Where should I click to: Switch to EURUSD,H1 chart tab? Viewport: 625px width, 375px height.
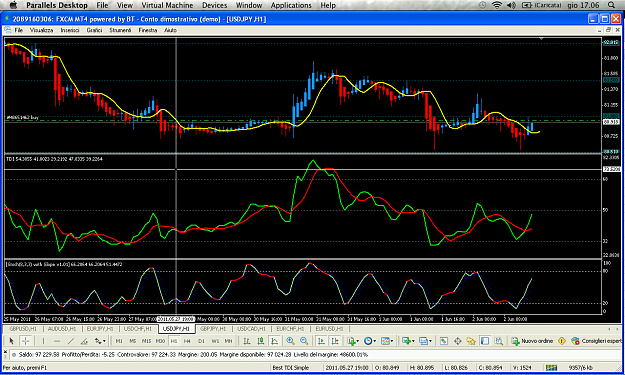click(329, 329)
